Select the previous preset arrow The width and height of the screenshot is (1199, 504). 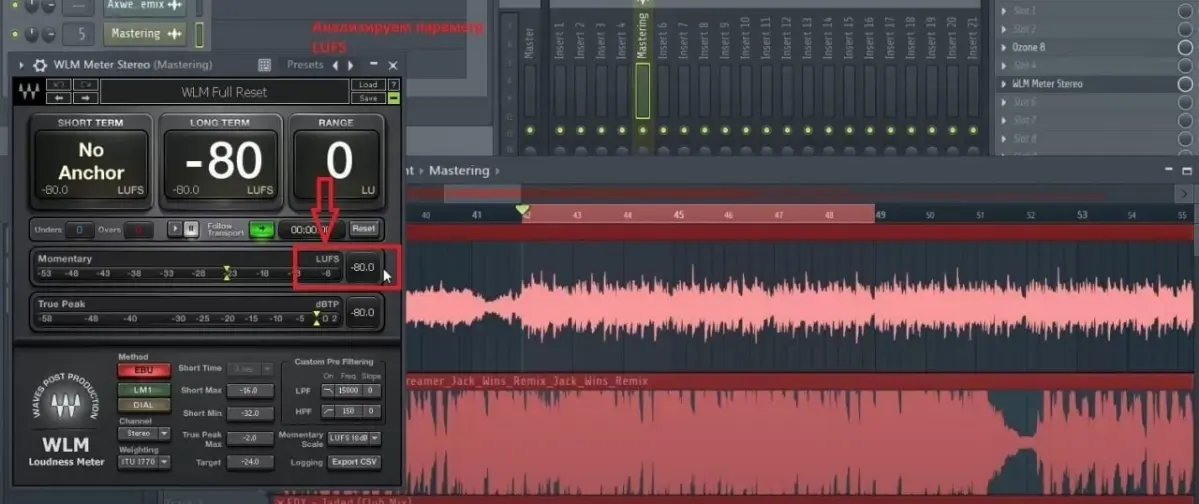pos(335,65)
